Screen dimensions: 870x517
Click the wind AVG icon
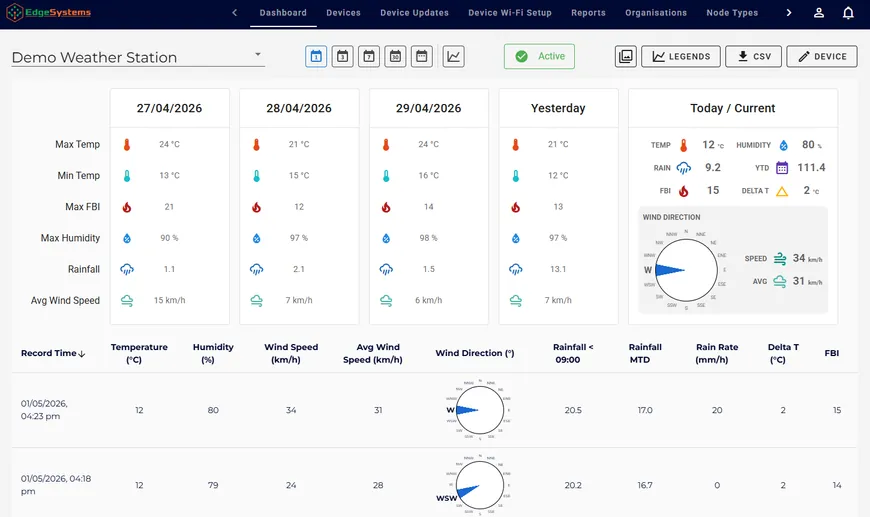pyautogui.click(x=780, y=281)
